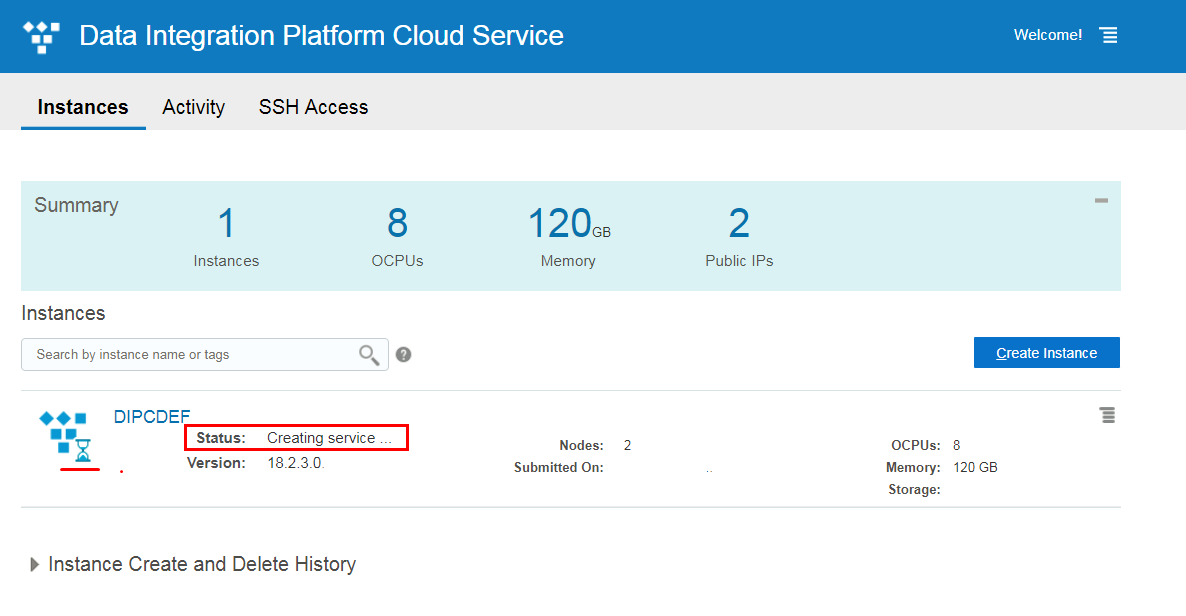
Task: Click the search magnifier icon
Action: [369, 355]
